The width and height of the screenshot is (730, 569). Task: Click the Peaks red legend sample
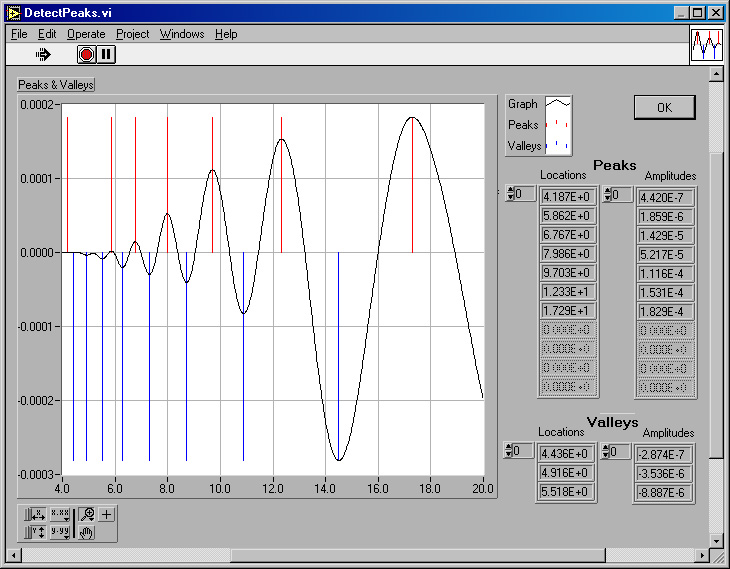point(558,124)
